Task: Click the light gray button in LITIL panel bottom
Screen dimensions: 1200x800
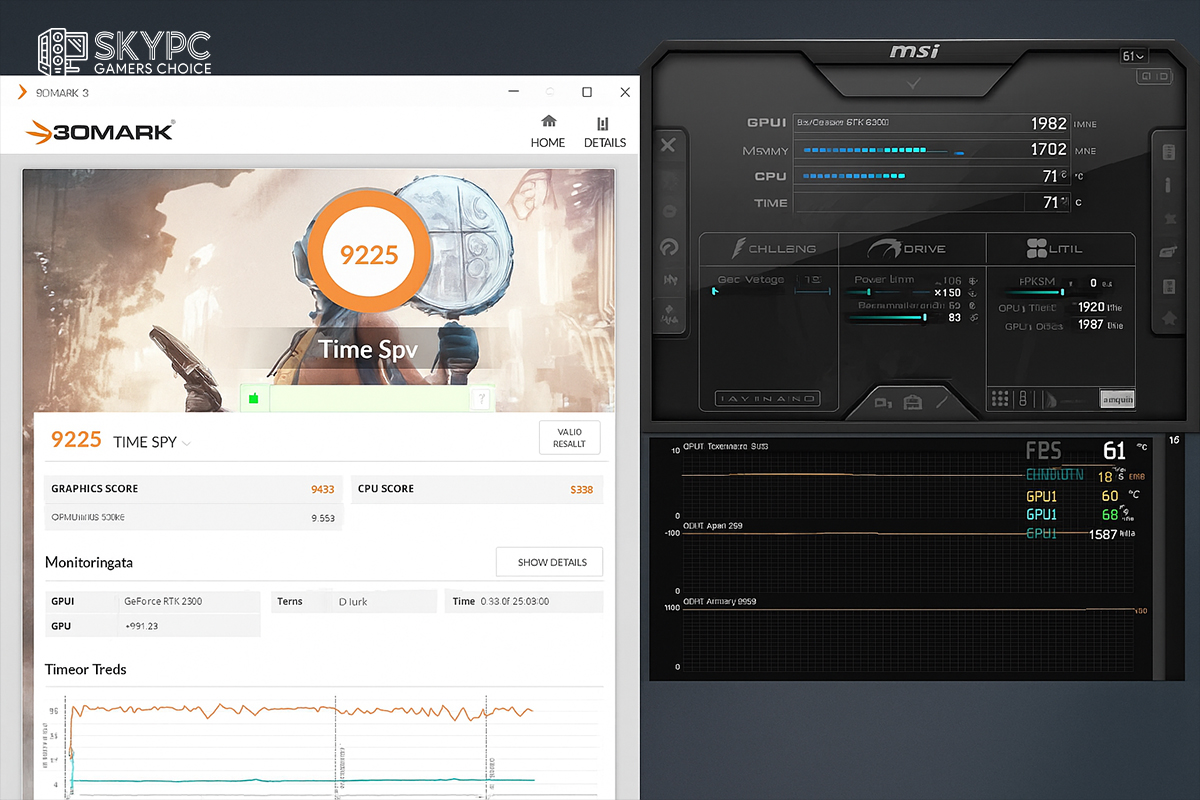Action: [x=1117, y=399]
